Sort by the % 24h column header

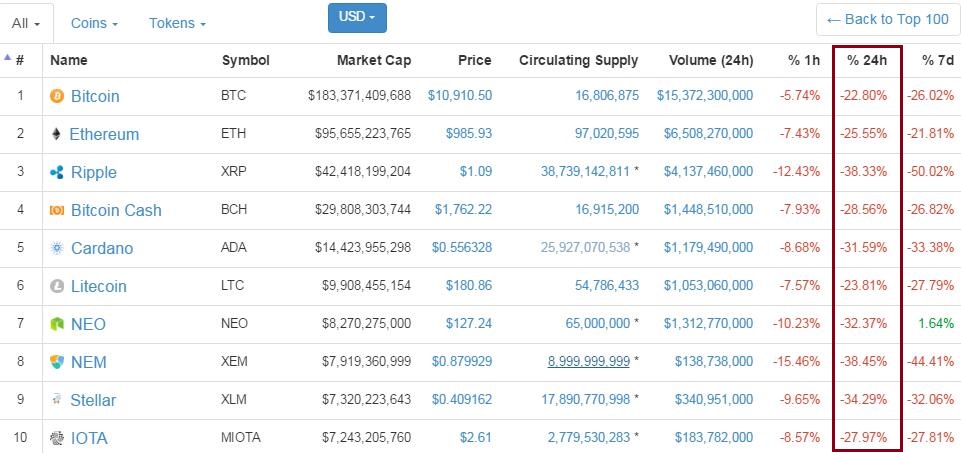pyautogui.click(x=867, y=60)
